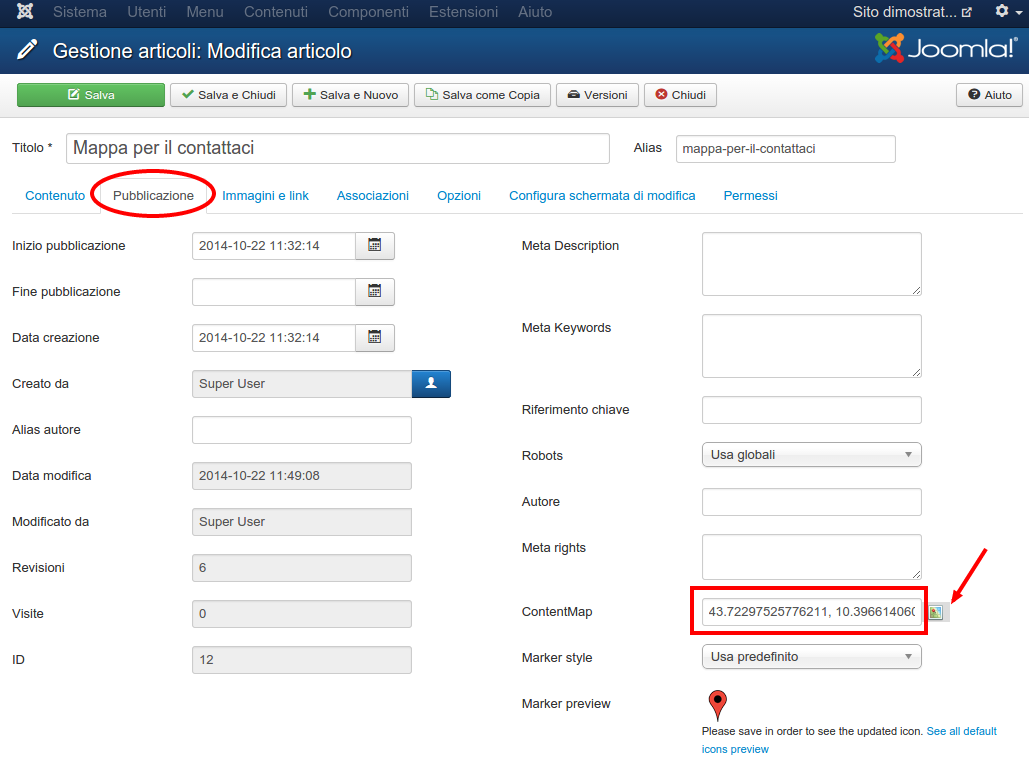The image size is (1029, 763).
Task: Click the Salva e Chiudi button
Action: pyautogui.click(x=229, y=95)
